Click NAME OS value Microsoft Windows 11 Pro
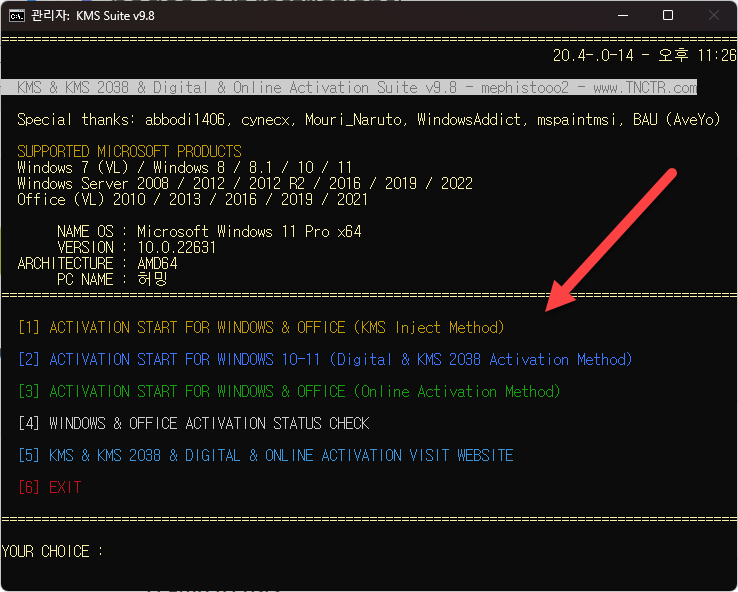The height and width of the screenshot is (592, 738). [x=249, y=232]
